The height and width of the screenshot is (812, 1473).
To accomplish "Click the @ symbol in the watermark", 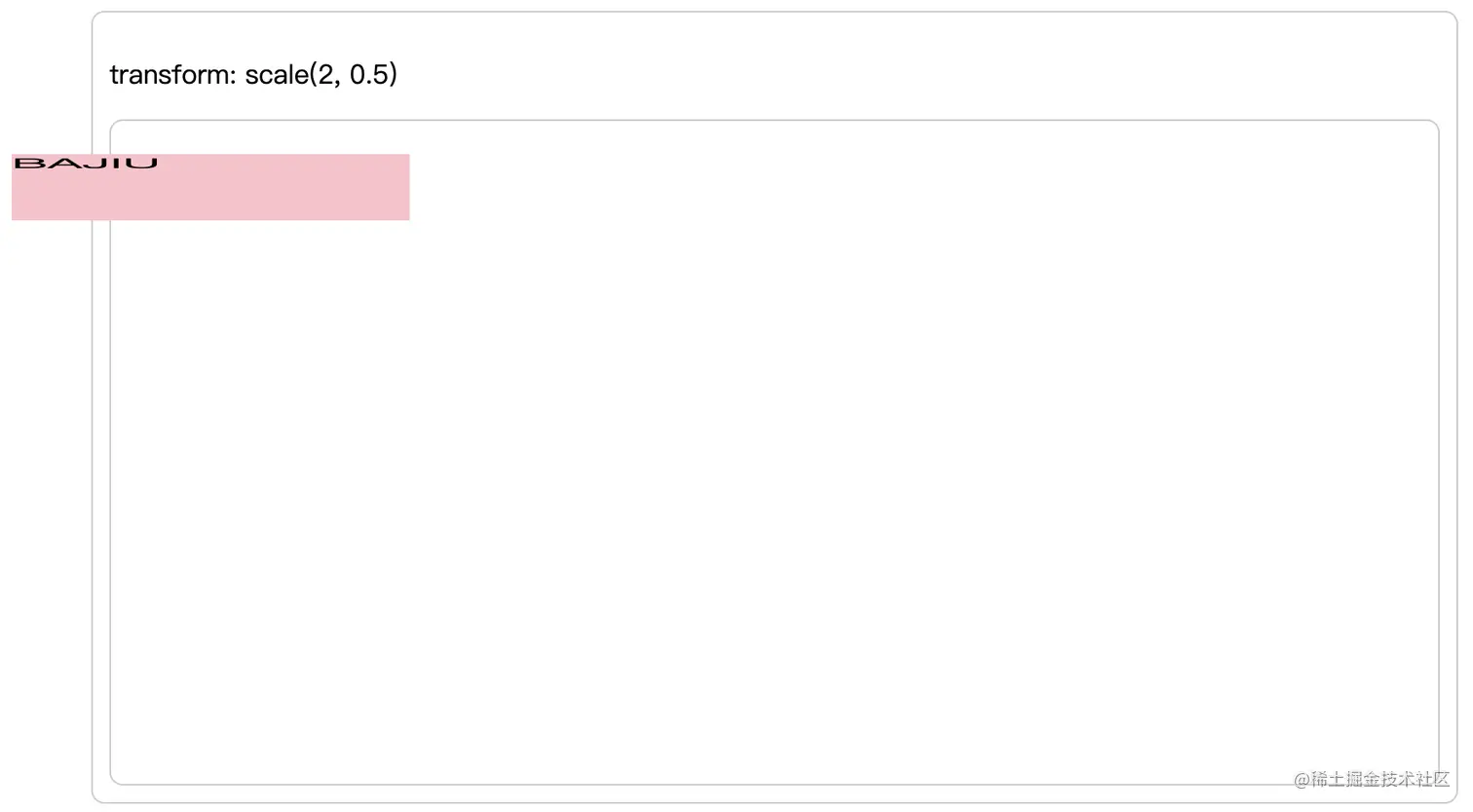I will (1302, 780).
